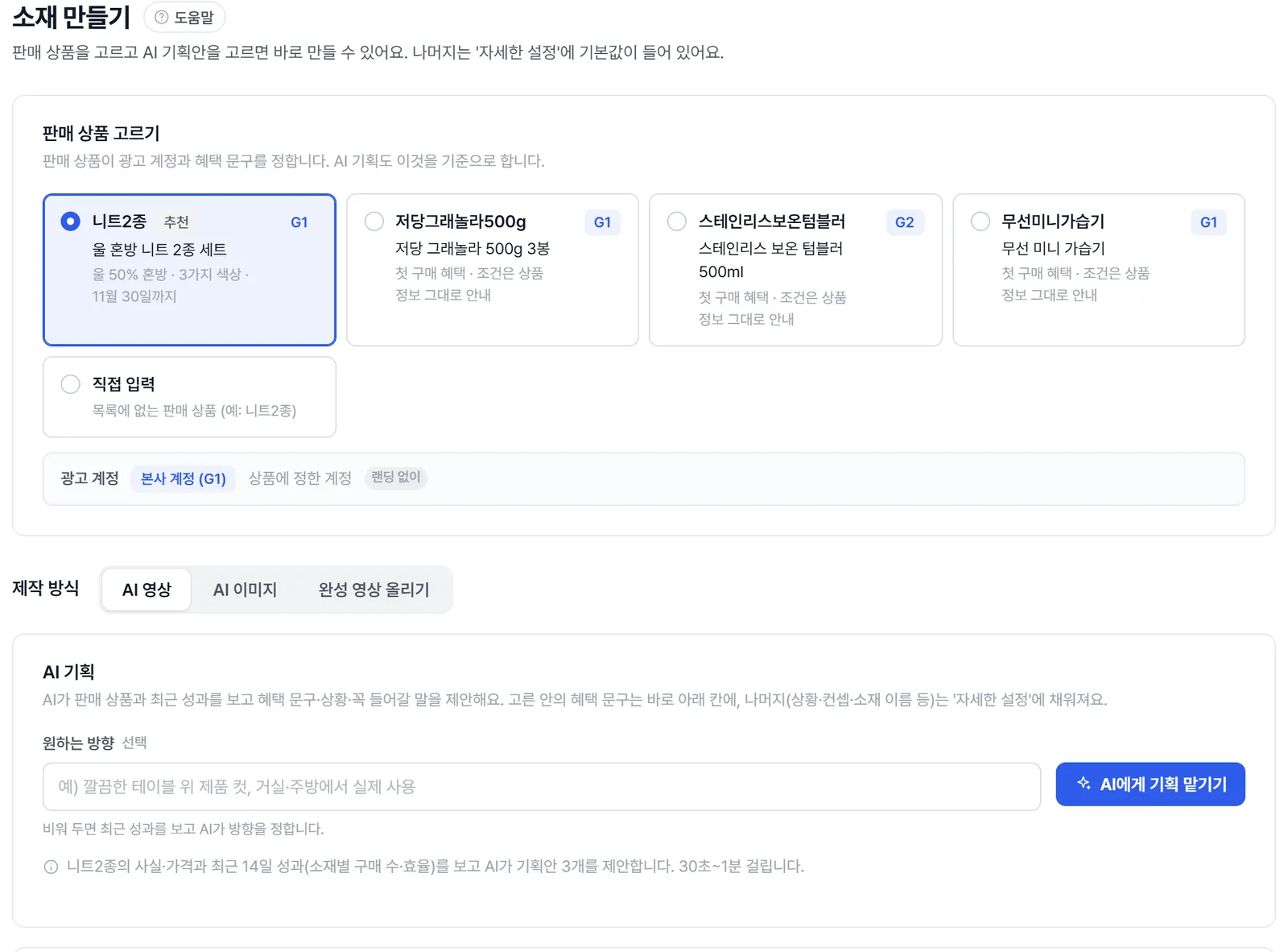Click the 울 혼방 니트 2종 세트 text

(x=159, y=250)
